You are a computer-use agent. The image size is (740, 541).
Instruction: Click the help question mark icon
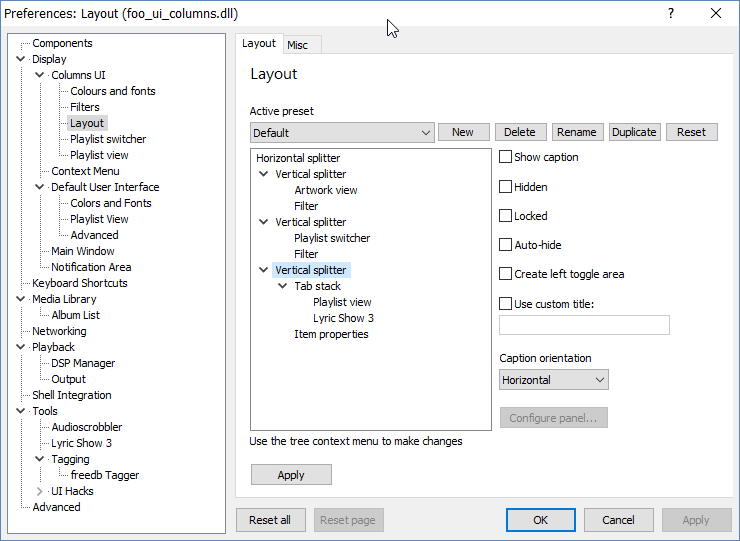pos(670,14)
